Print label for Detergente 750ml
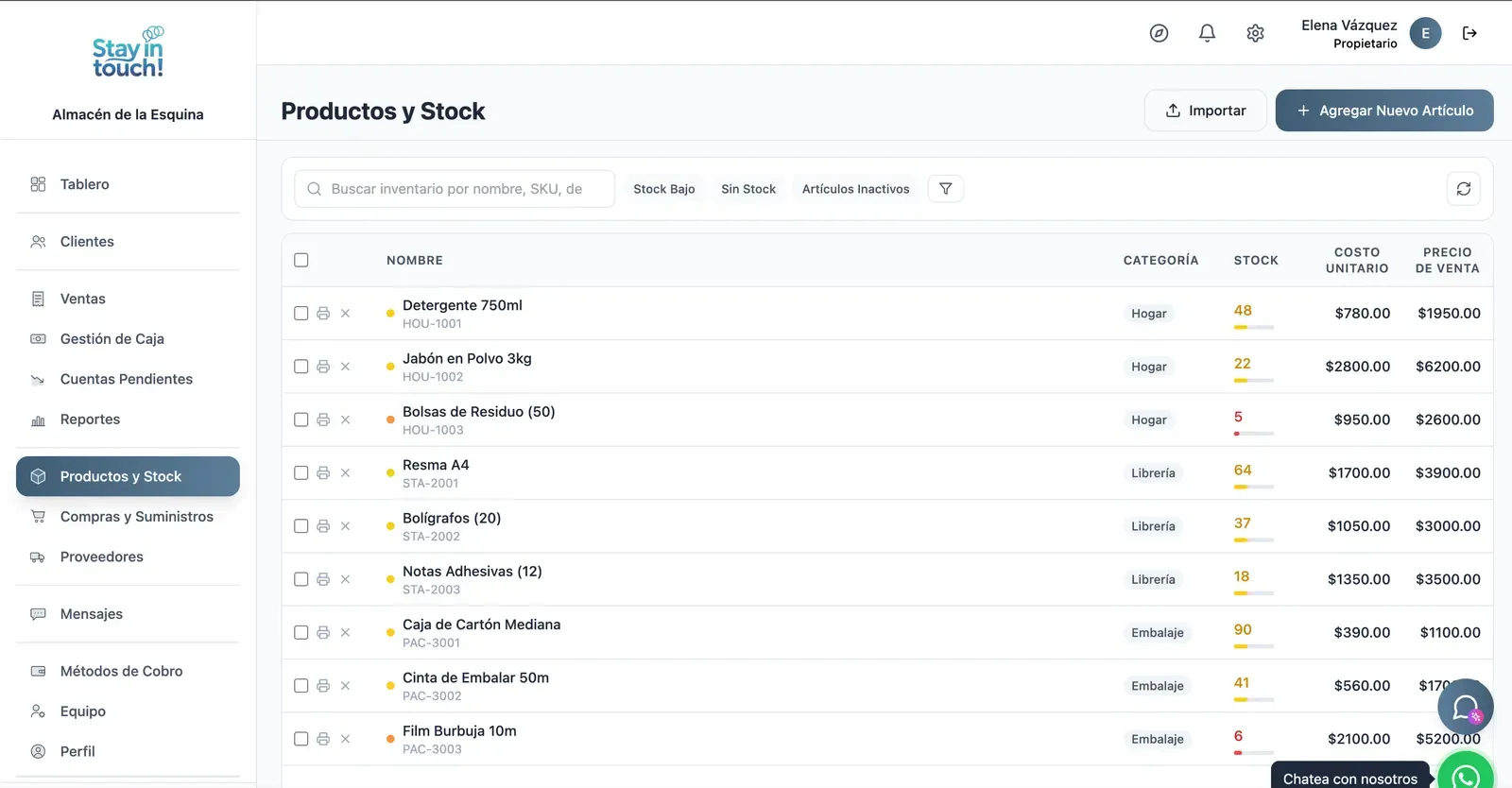The height and width of the screenshot is (788, 1512). (x=323, y=314)
